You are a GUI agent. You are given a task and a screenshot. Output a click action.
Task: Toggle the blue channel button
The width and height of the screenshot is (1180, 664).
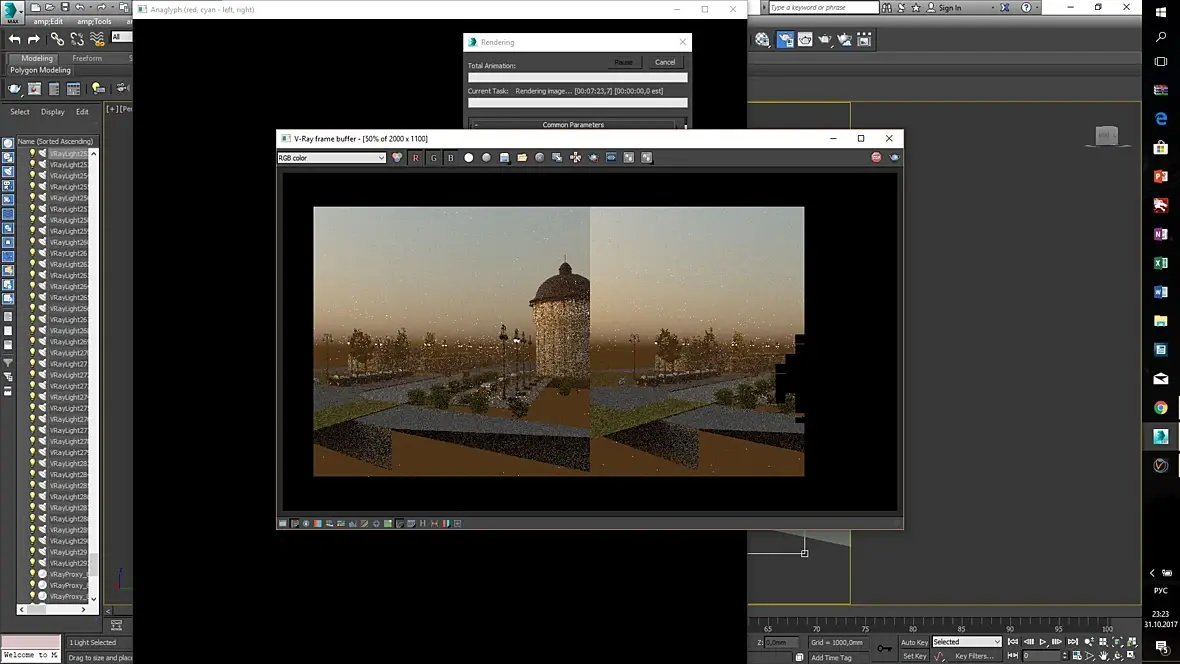[450, 158]
